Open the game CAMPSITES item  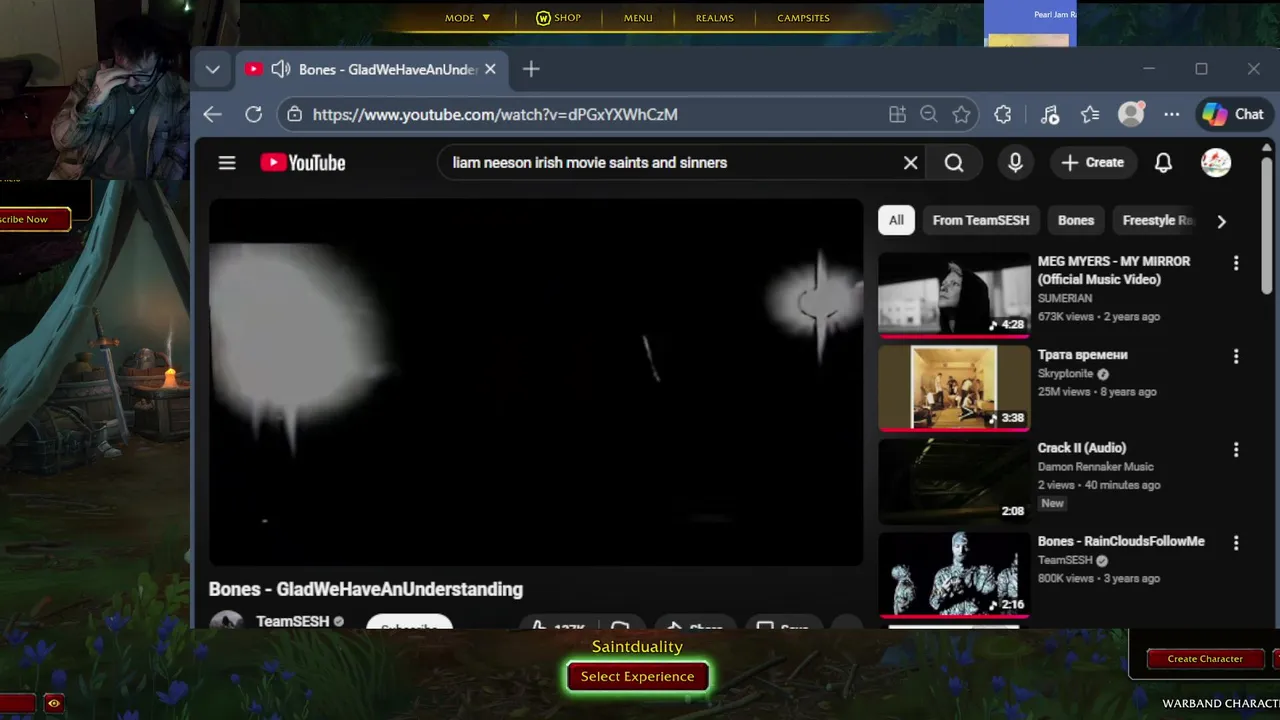(803, 18)
